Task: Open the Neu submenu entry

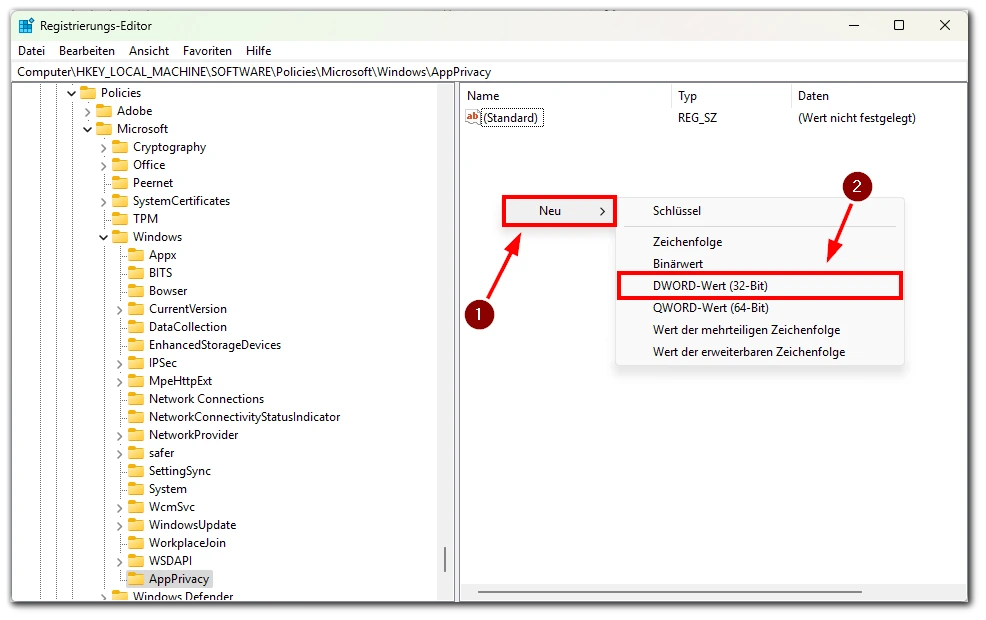Action: point(559,211)
